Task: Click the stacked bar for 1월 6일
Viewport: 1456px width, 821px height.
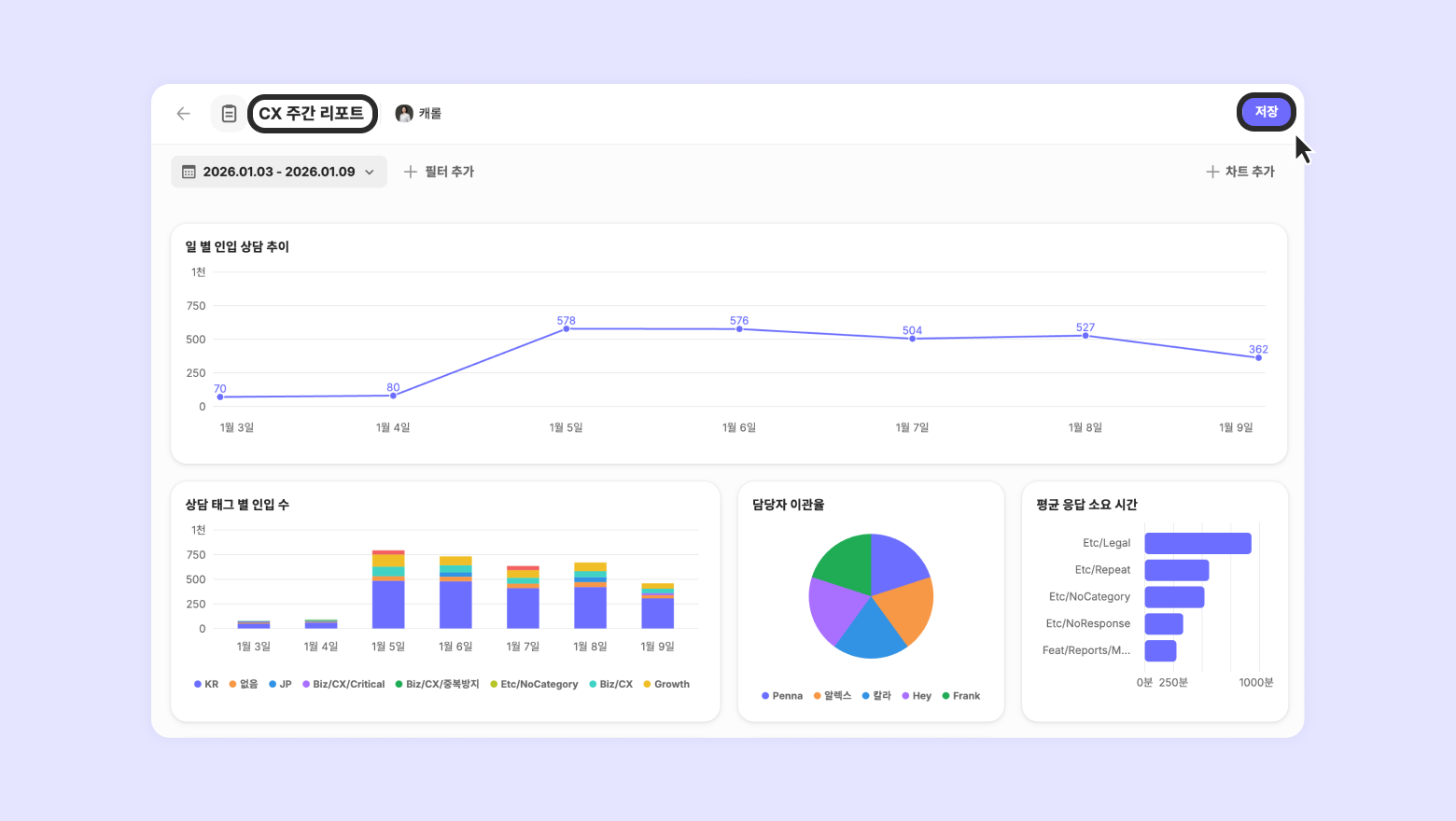Action: tap(455, 592)
